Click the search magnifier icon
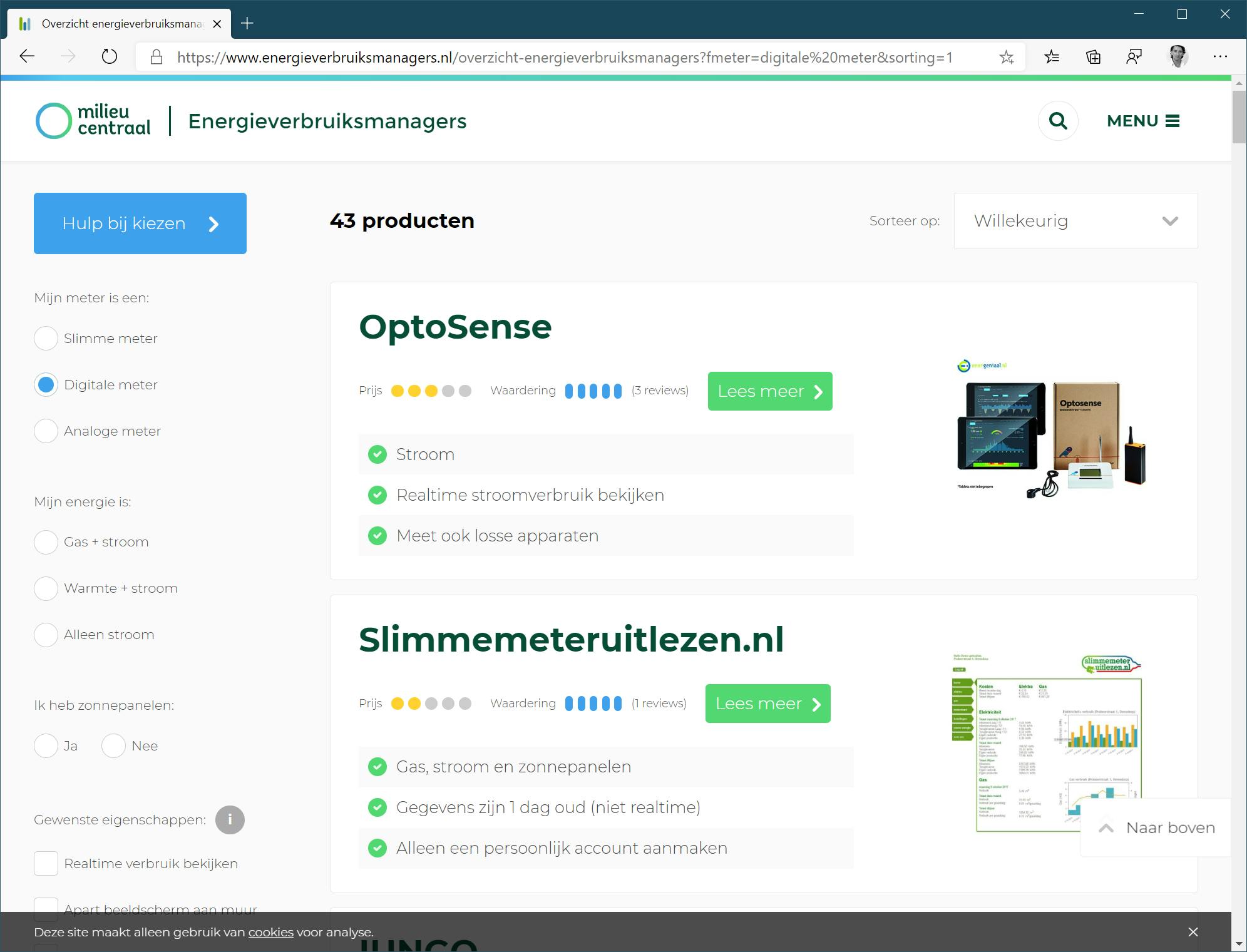Viewport: 1247px width, 952px height. click(x=1058, y=121)
